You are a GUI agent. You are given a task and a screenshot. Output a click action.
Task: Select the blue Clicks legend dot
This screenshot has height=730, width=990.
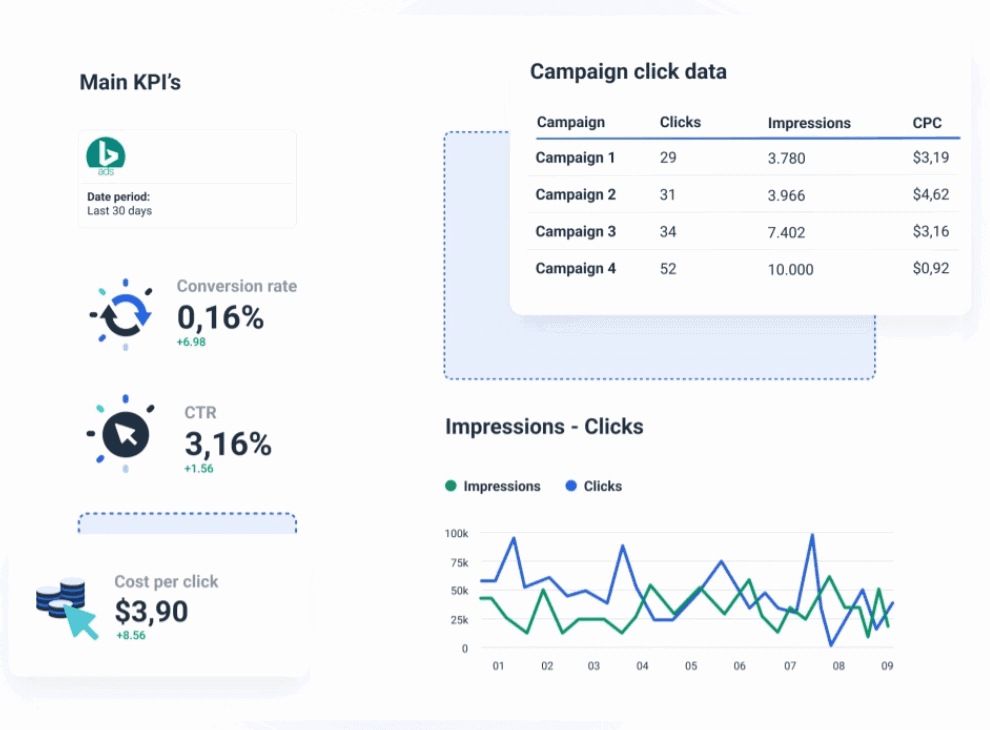pyautogui.click(x=570, y=486)
